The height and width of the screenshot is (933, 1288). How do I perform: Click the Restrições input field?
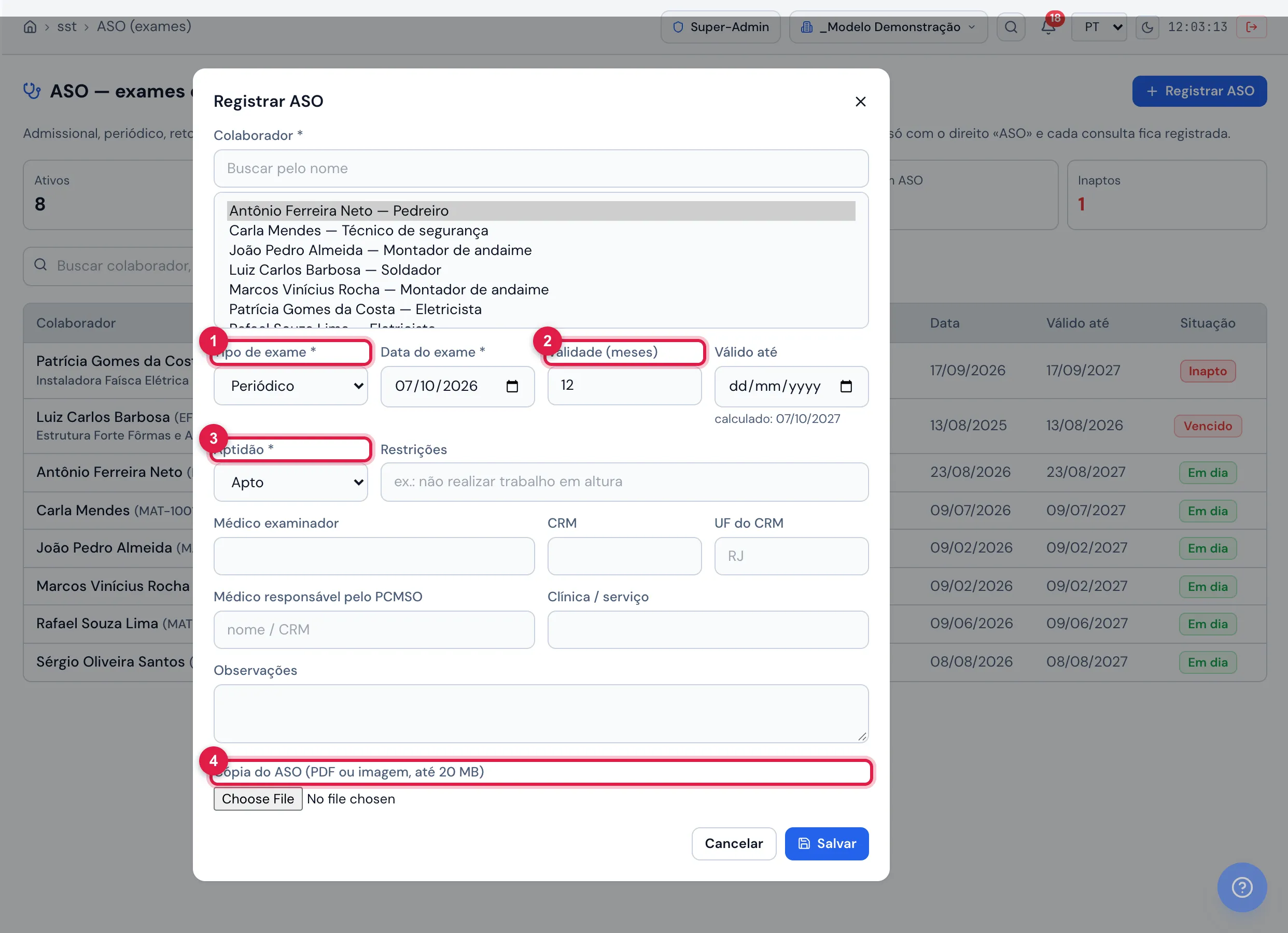[x=624, y=482]
